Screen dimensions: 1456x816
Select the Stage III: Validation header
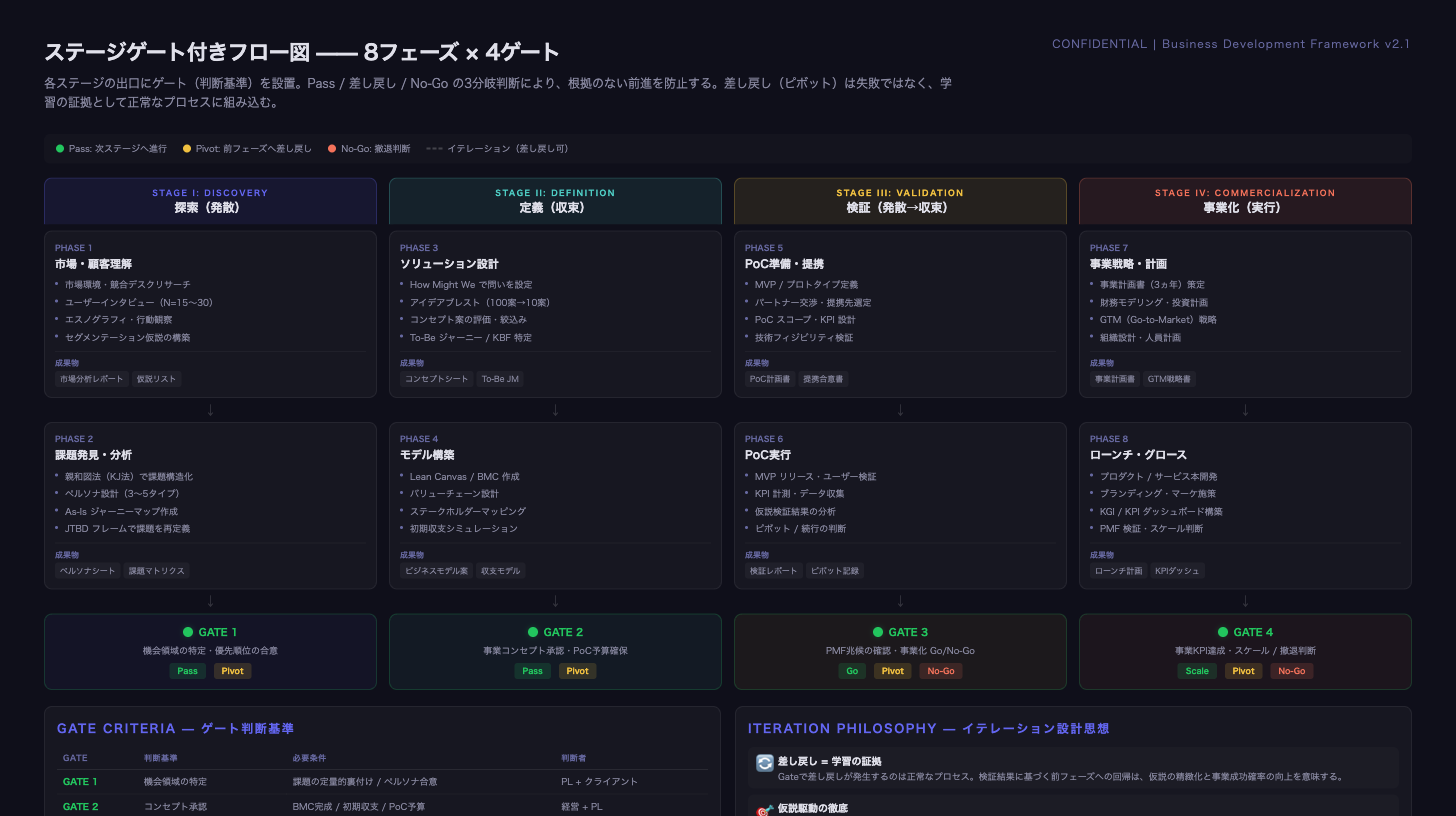click(x=900, y=201)
